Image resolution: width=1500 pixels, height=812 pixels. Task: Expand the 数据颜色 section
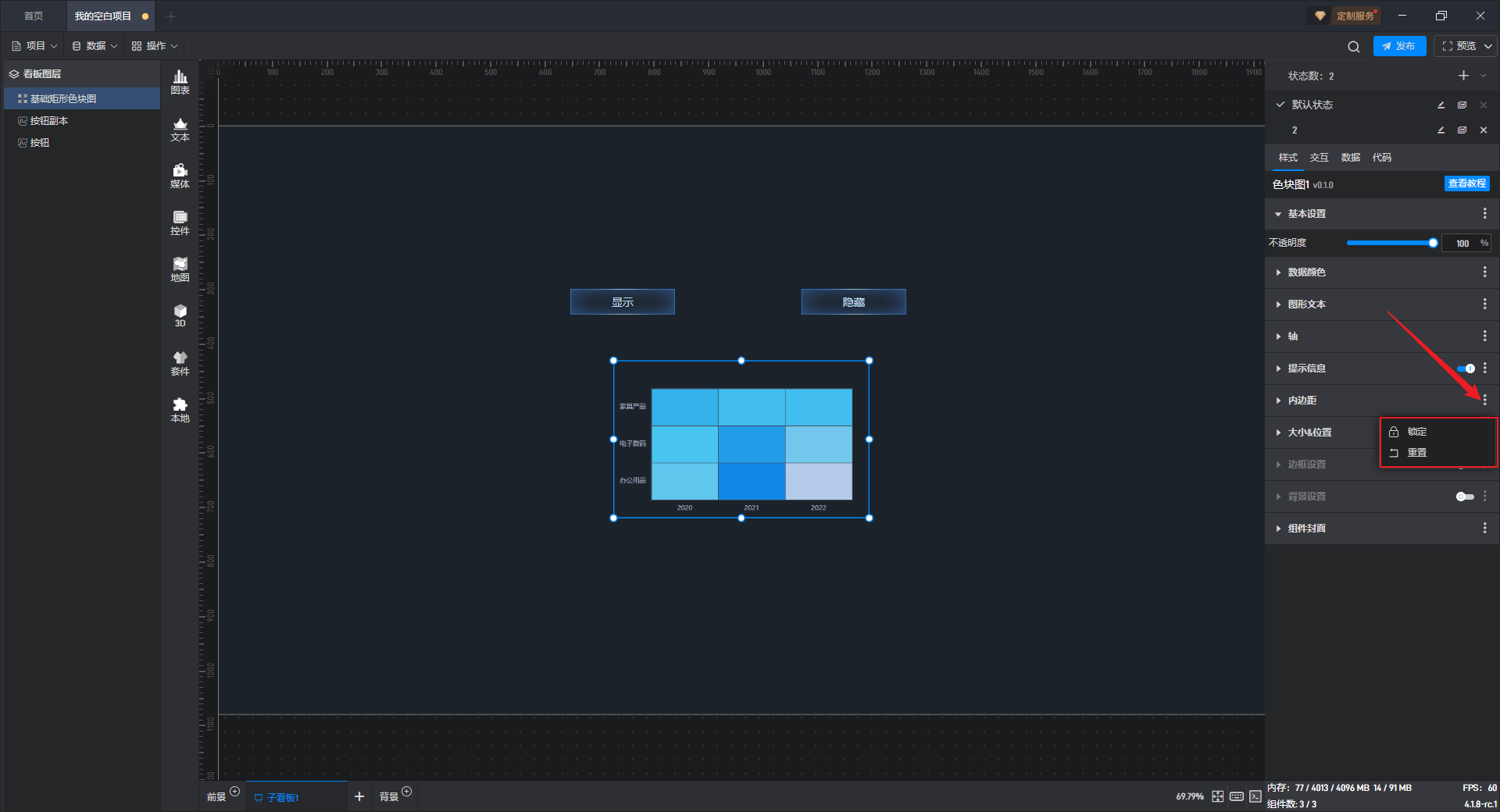tap(1278, 272)
